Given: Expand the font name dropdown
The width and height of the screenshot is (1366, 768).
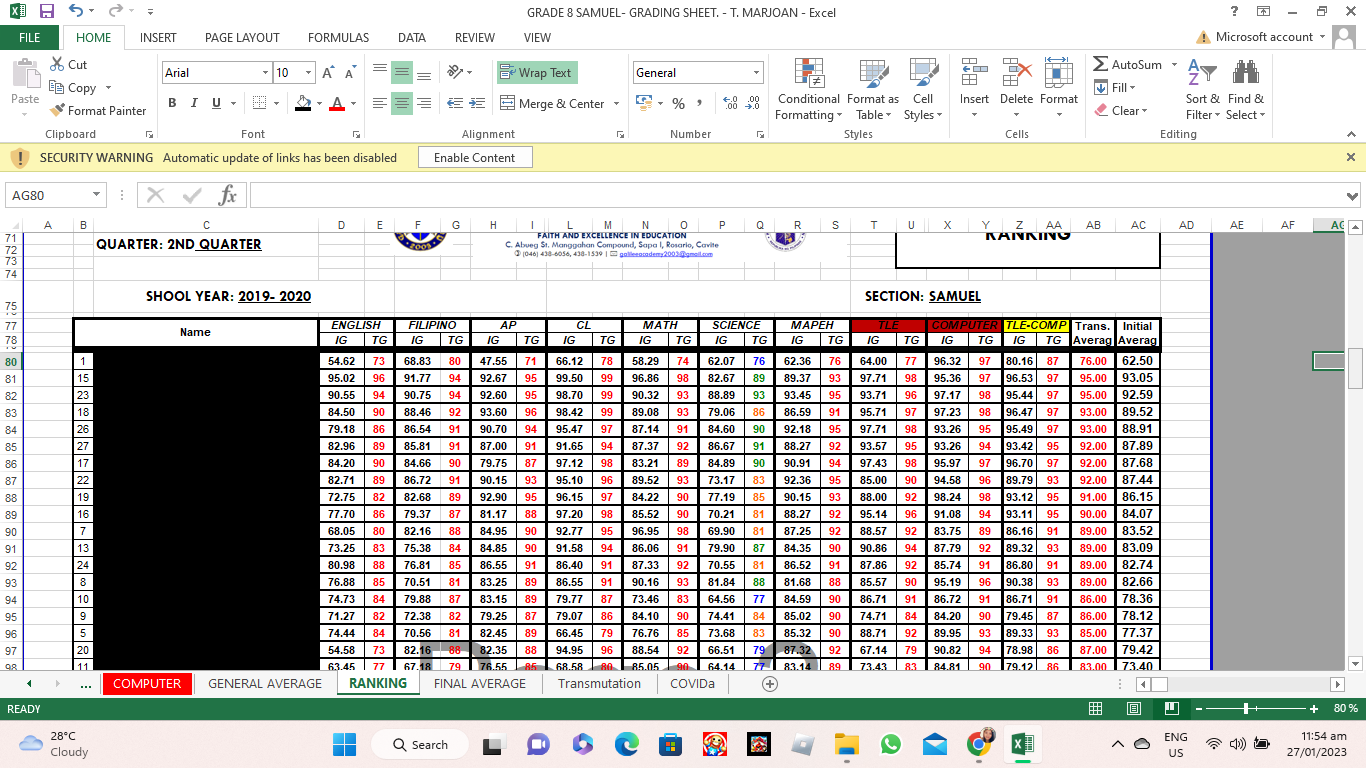Looking at the screenshot, I should (265, 73).
